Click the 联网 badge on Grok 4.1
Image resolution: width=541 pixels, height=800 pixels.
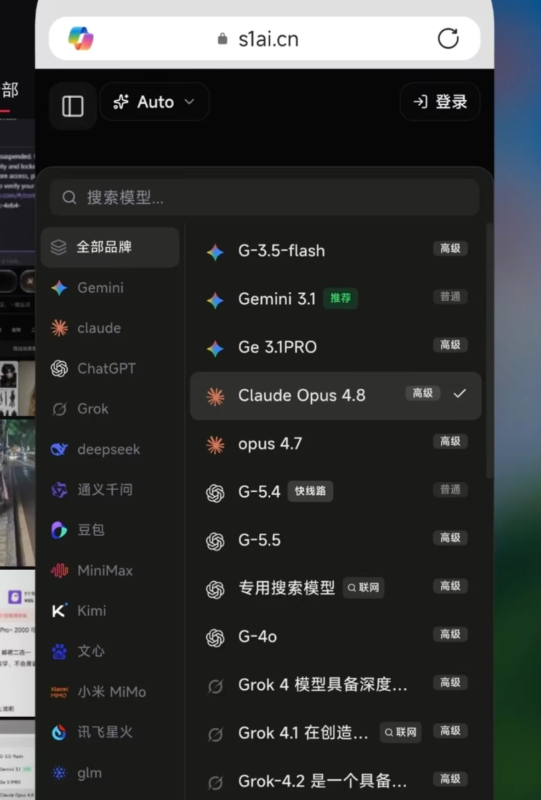[x=401, y=733]
